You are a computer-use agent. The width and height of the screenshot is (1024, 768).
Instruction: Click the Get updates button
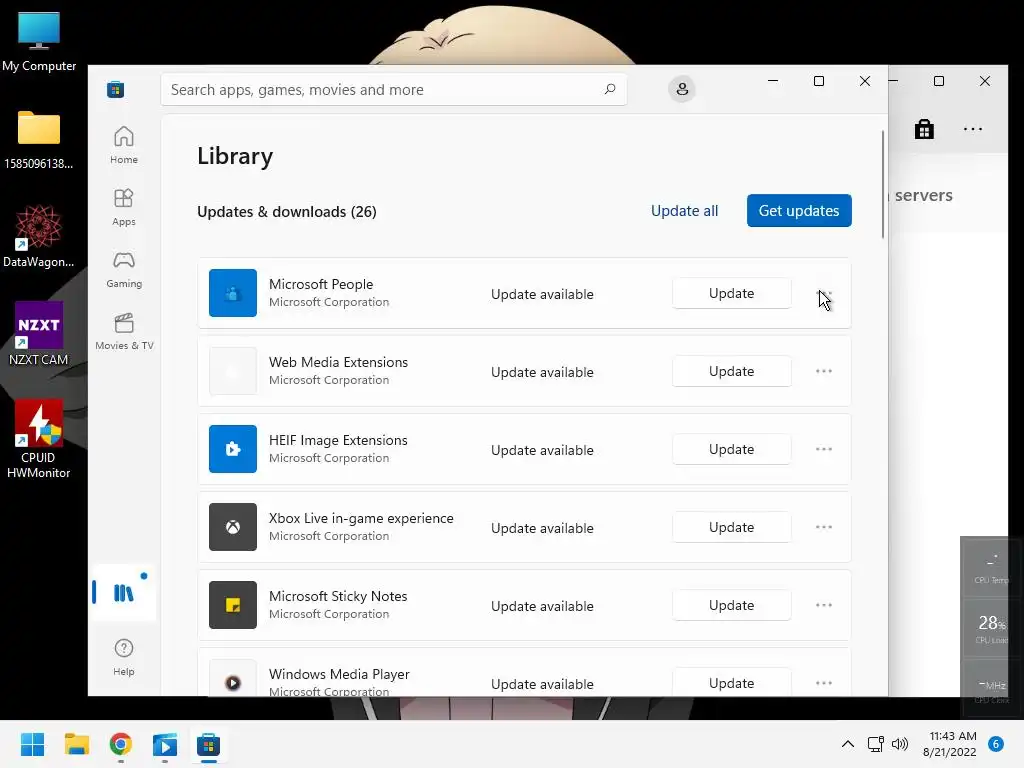(x=799, y=210)
